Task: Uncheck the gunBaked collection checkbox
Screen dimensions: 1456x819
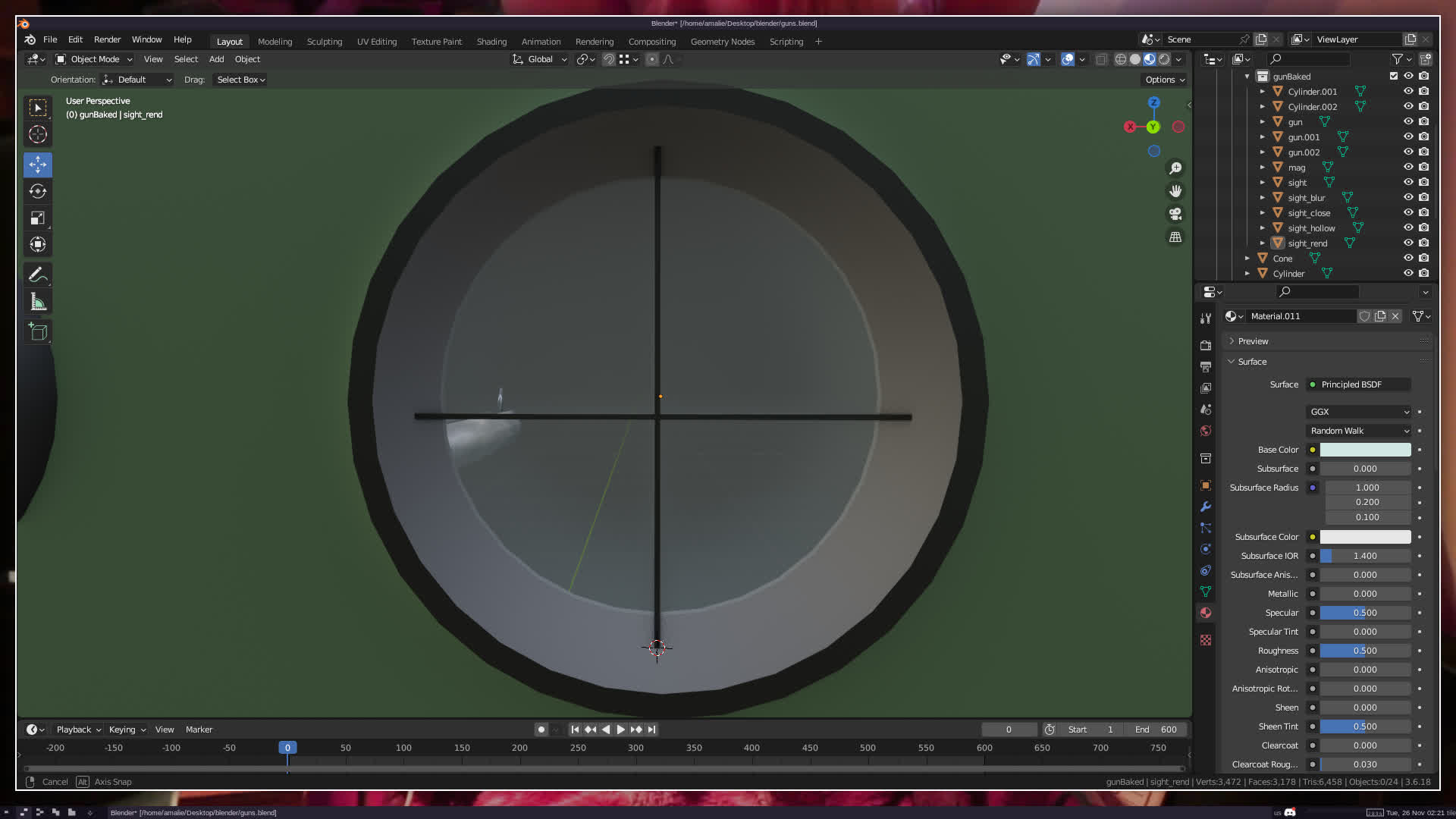Action: (1393, 76)
